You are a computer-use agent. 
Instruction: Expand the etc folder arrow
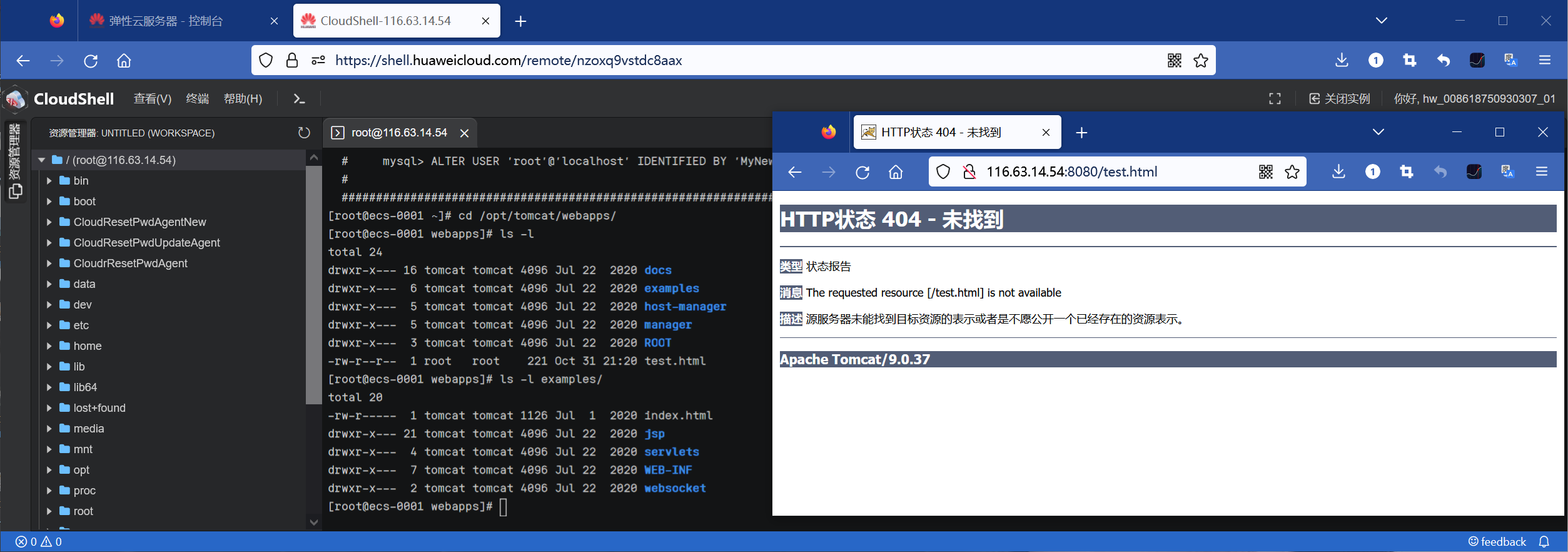click(x=49, y=325)
